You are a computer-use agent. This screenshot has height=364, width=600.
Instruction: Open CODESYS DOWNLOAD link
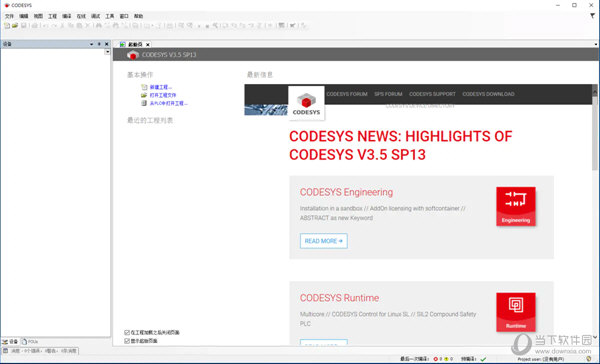pos(488,94)
